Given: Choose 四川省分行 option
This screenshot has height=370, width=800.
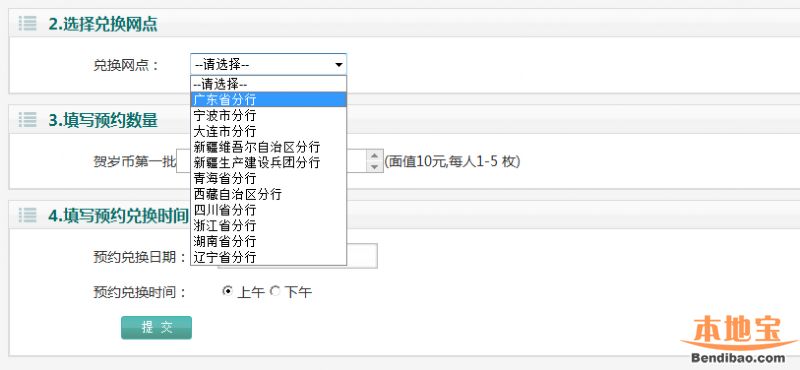Looking at the screenshot, I should (268, 210).
